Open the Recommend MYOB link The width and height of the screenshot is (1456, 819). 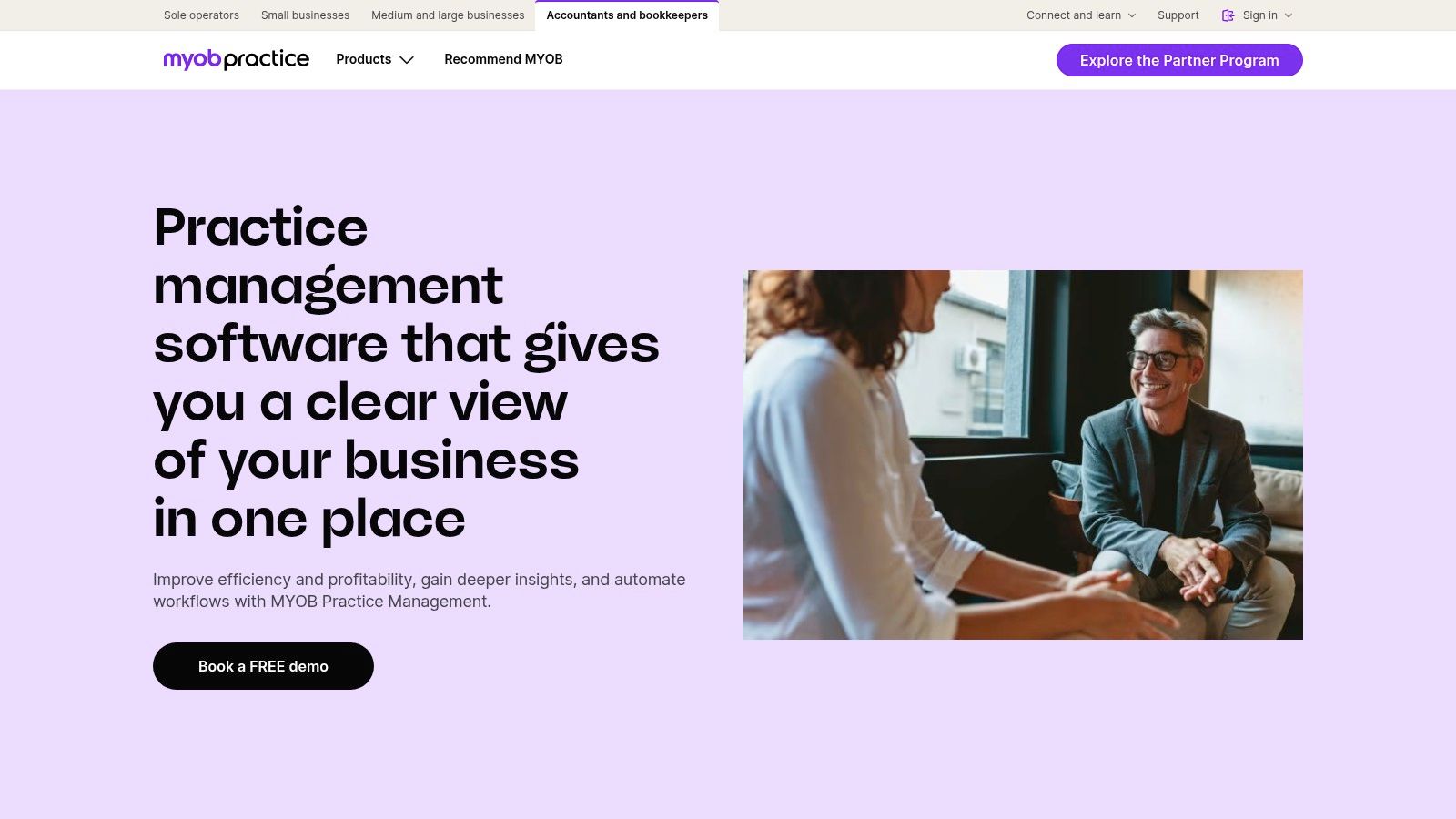pyautogui.click(x=503, y=59)
